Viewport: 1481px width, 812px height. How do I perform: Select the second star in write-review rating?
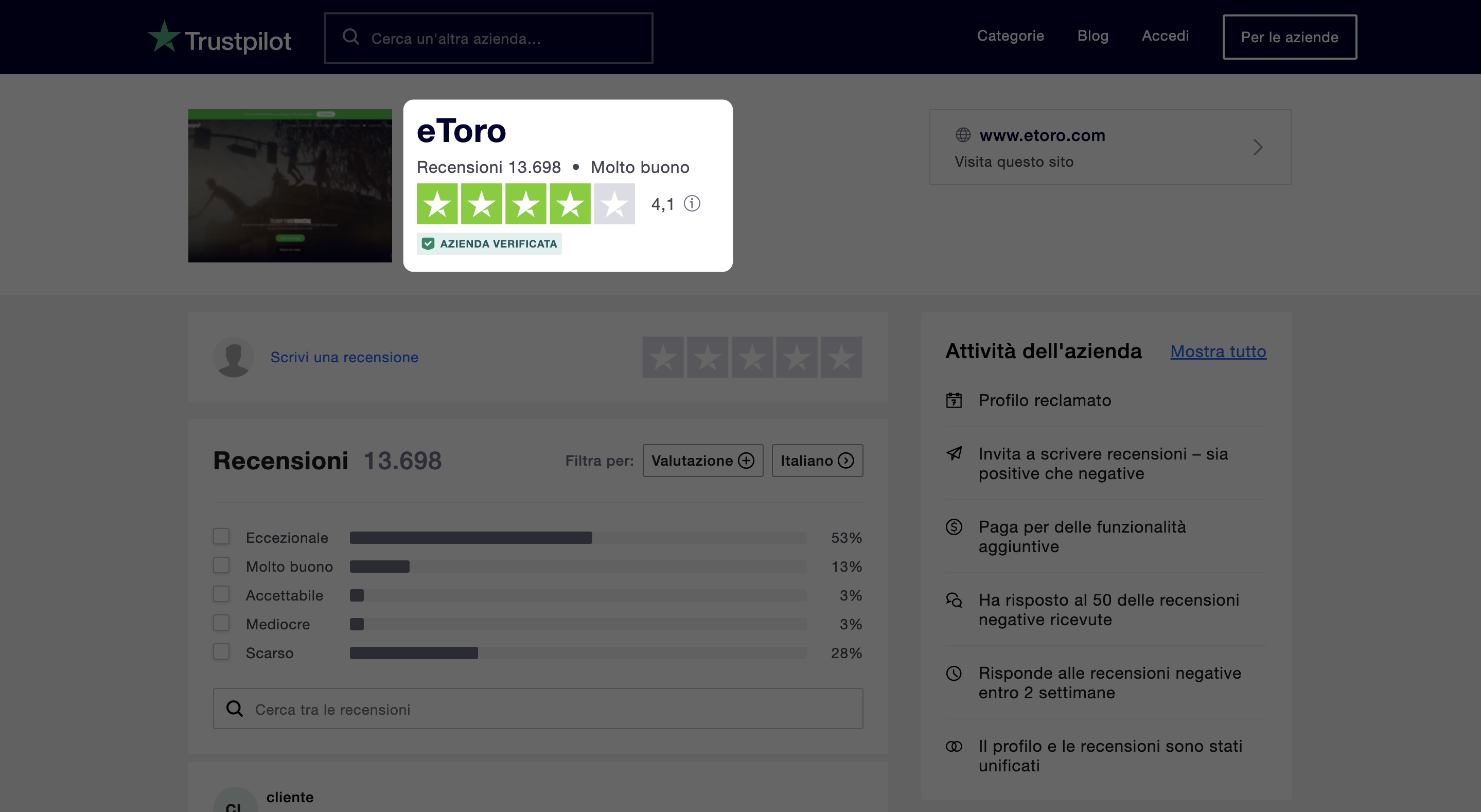click(x=708, y=357)
